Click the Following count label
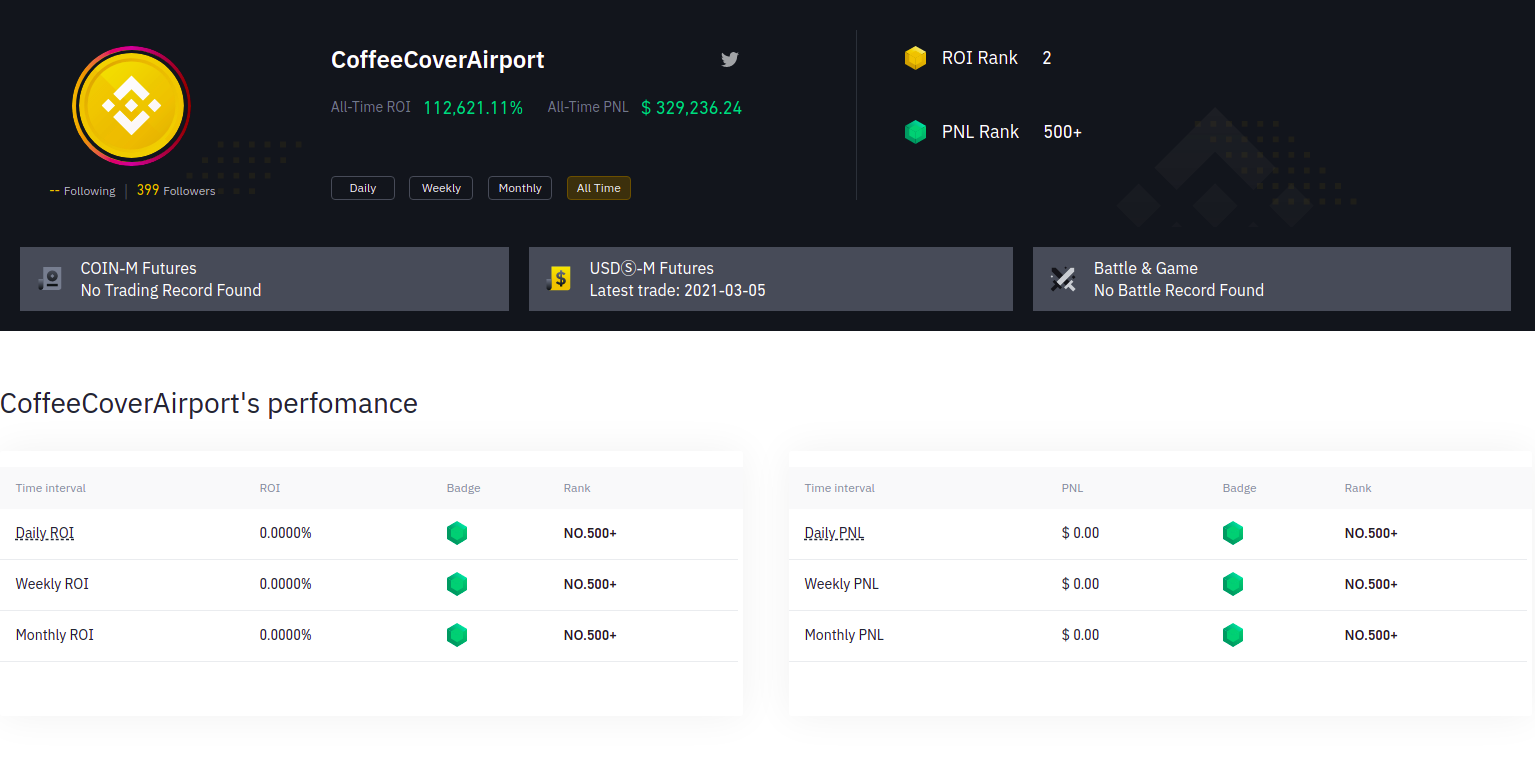This screenshot has height=764, width=1535. [x=82, y=190]
